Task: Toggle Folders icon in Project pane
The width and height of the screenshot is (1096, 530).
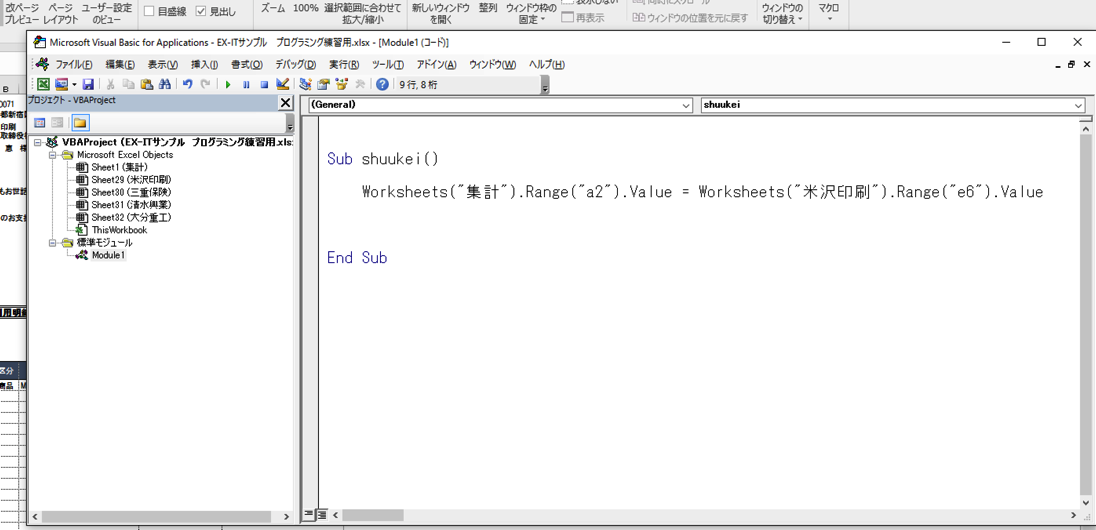Action: click(80, 122)
